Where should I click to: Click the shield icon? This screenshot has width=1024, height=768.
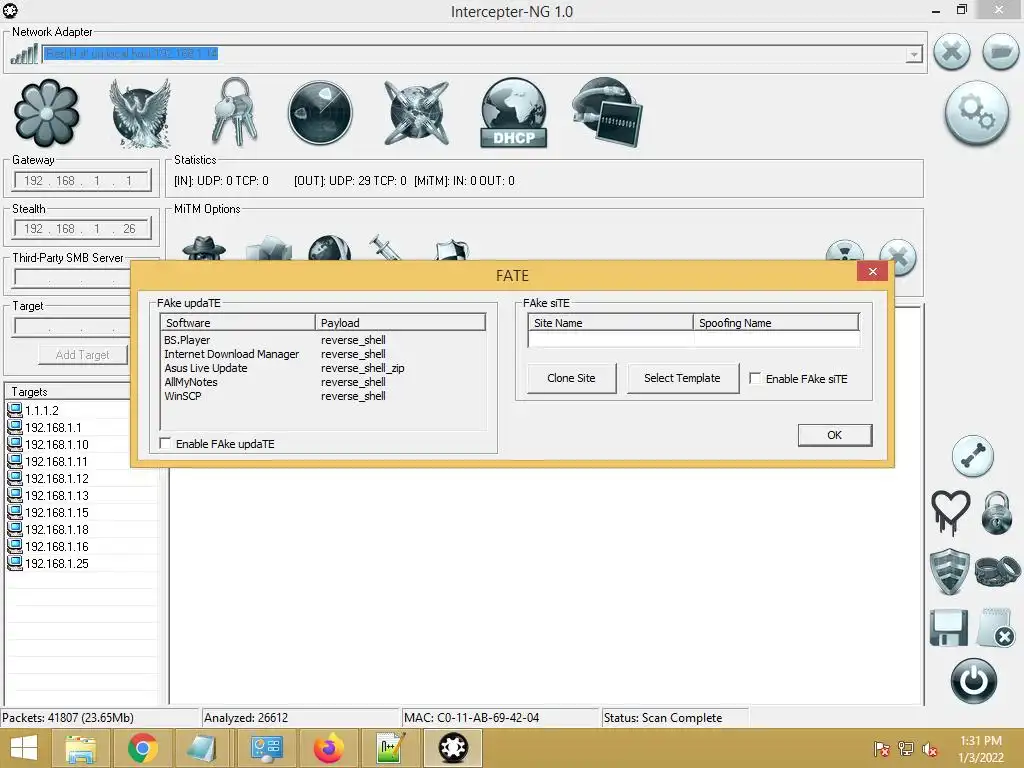tap(950, 571)
